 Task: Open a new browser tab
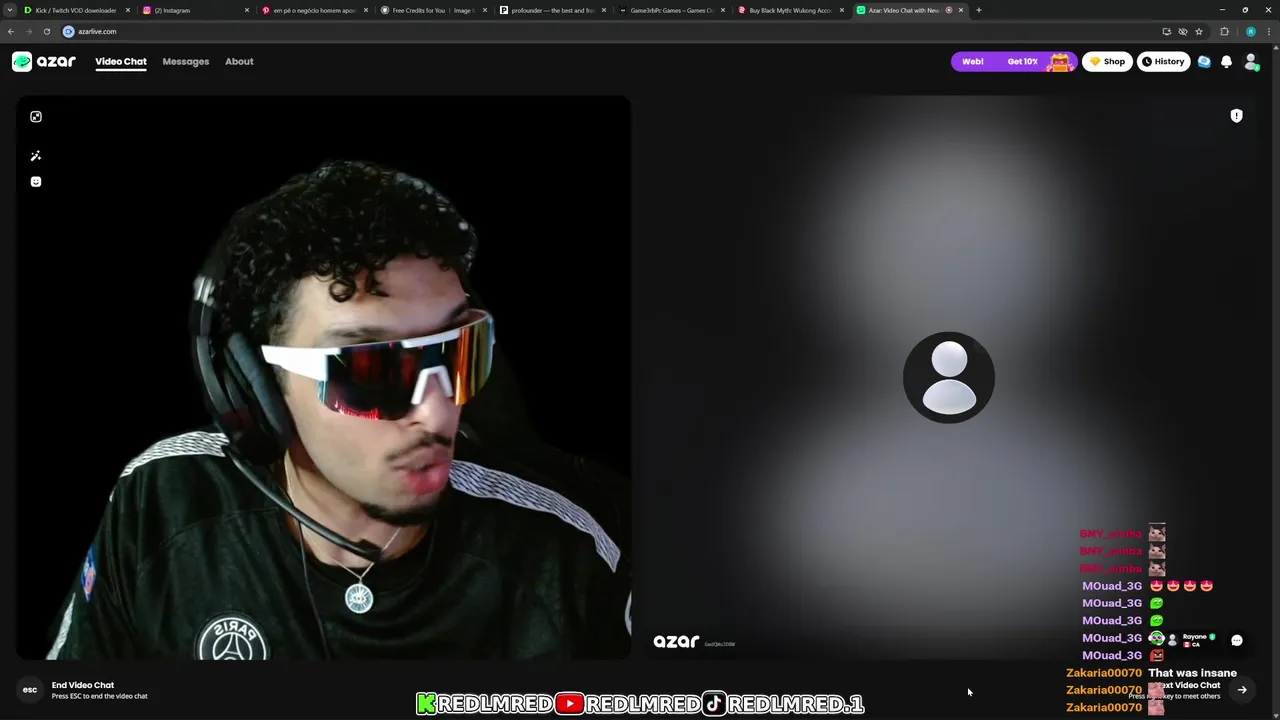coord(979,10)
